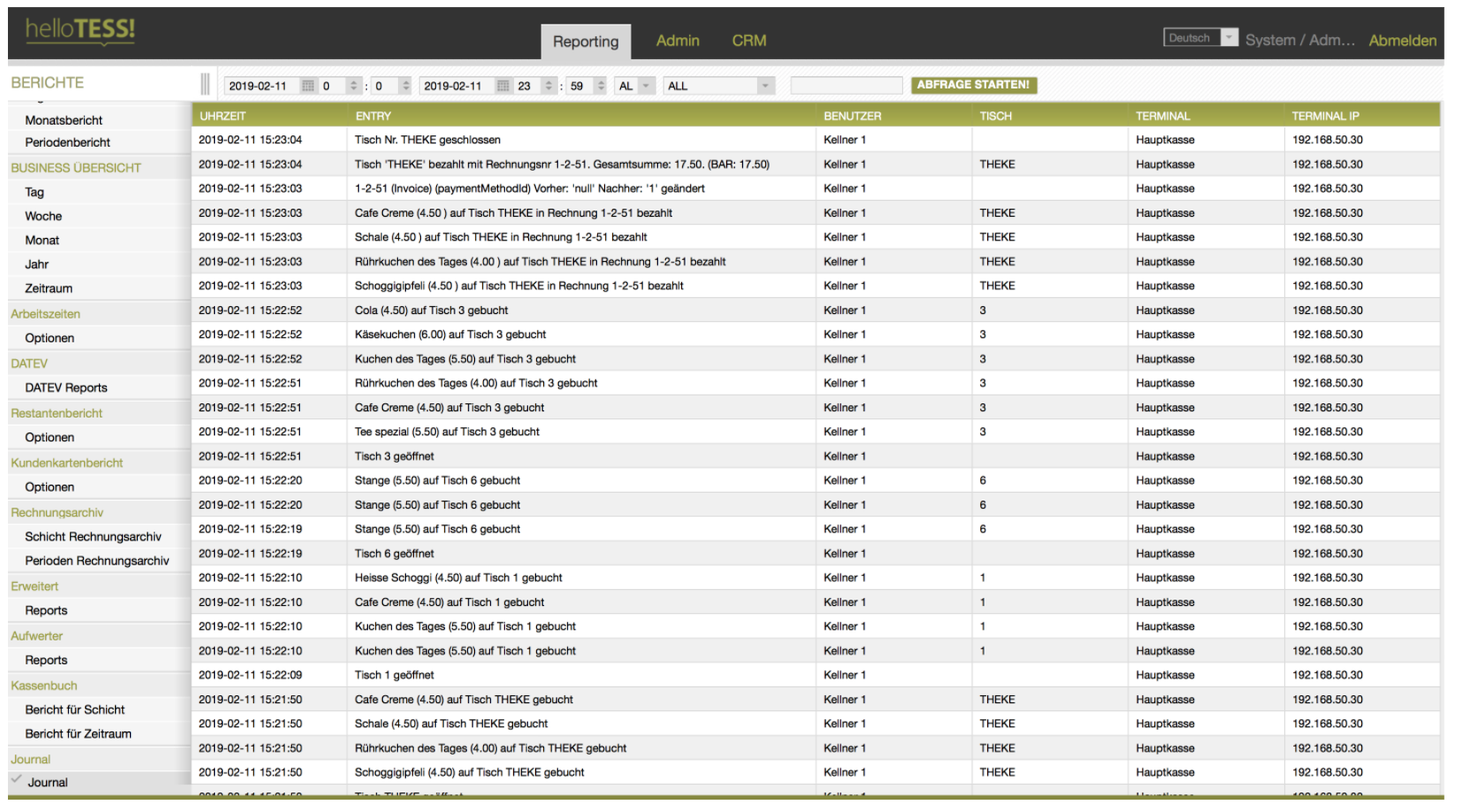Viewport: 1471px width, 812px height.
Task: Select row 'Schoggigipfeli (4.50) auf Tisch THEKE gebucht'
Action: point(816,772)
